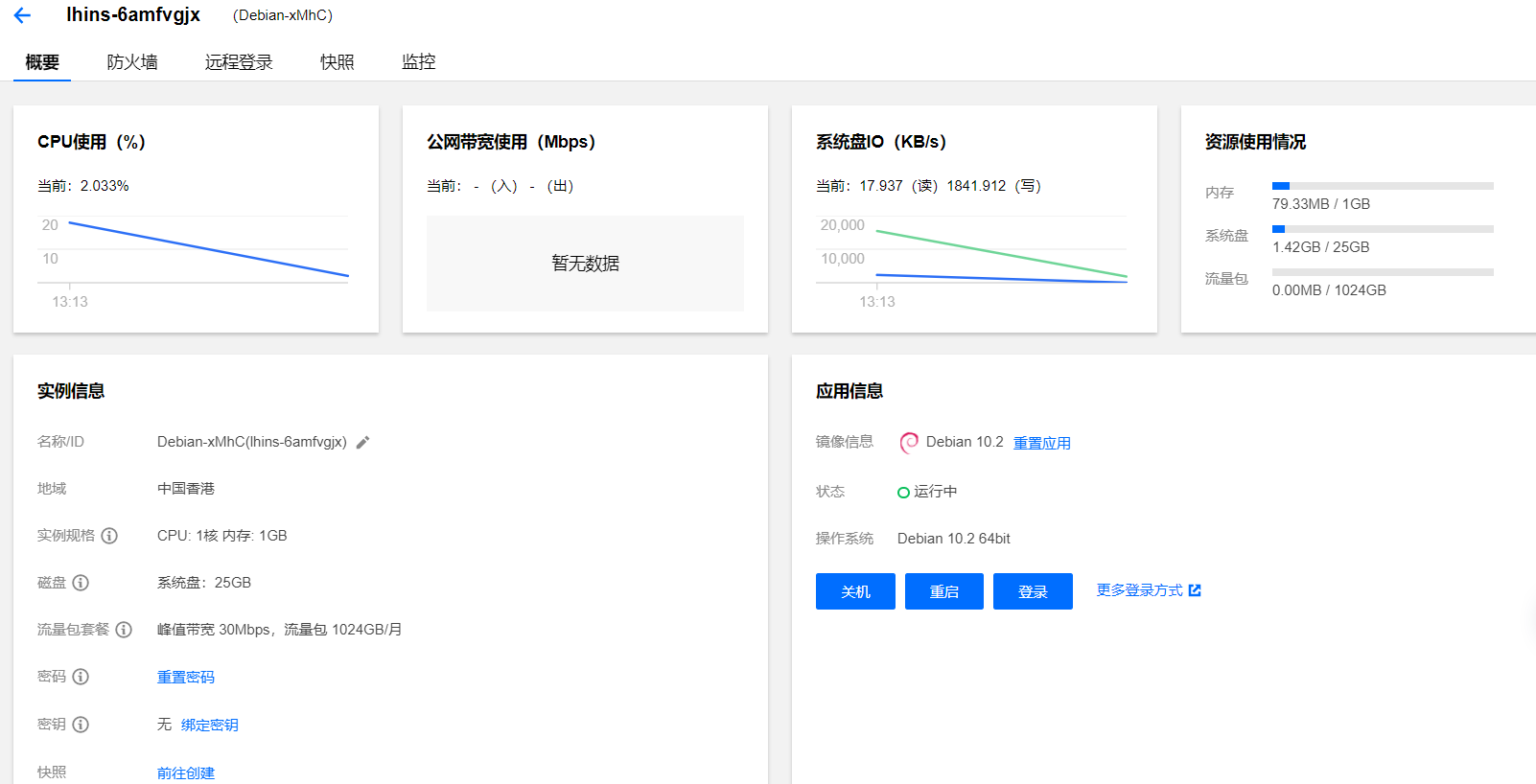Screen dimensions: 1536x784
Task: Click the 79.33MB / 1GB memory value
Action: click(x=1321, y=204)
